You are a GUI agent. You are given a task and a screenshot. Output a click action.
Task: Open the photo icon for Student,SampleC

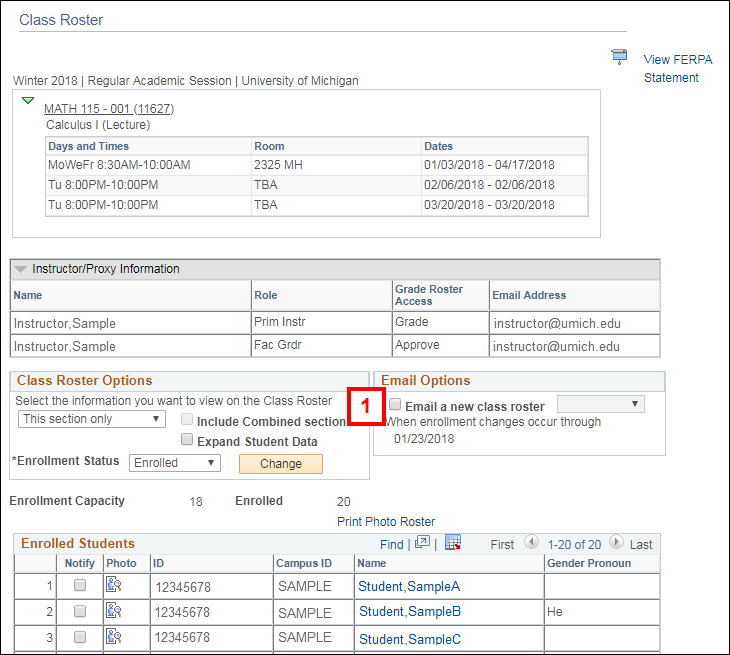point(113,637)
